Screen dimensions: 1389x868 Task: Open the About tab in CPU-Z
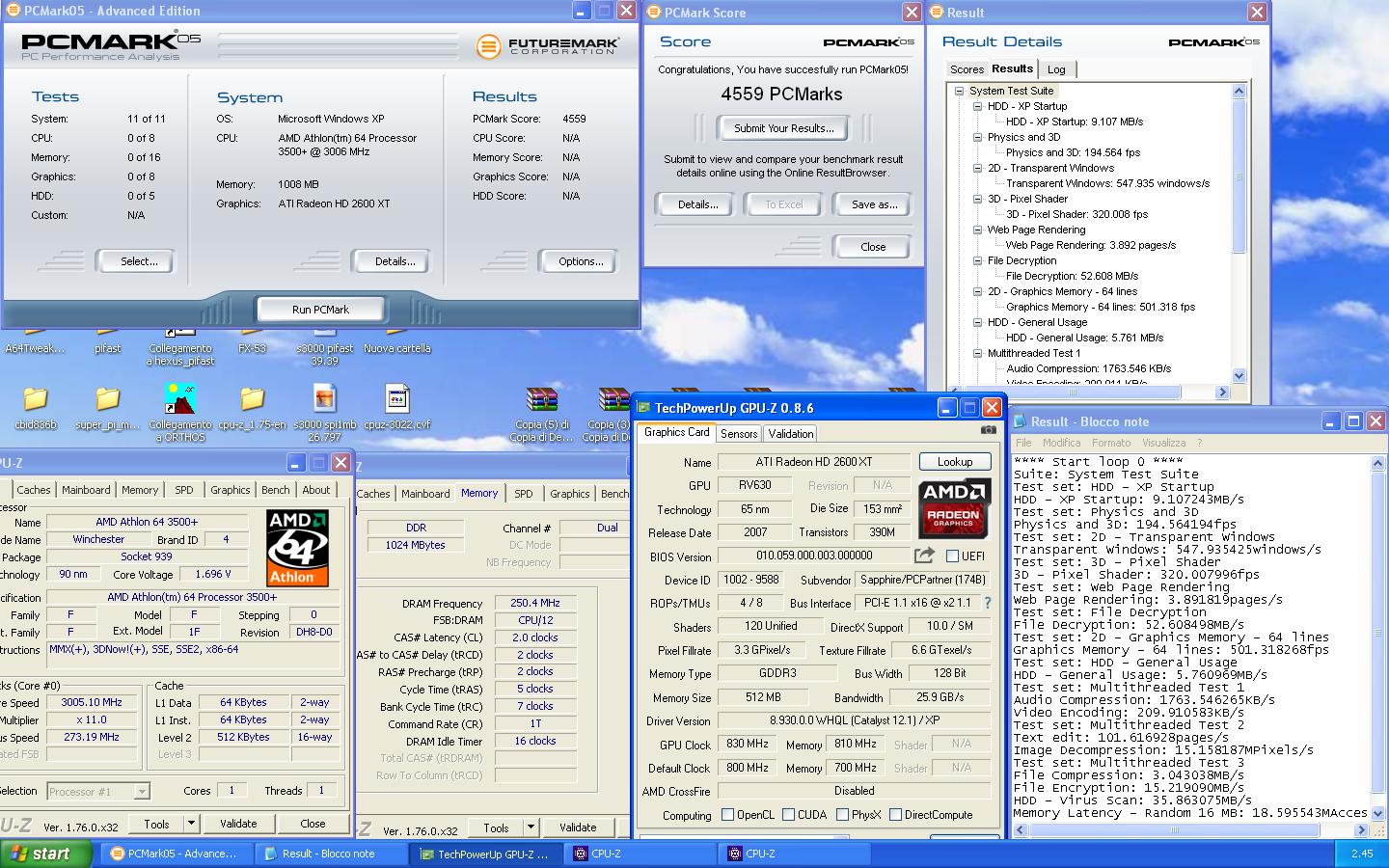click(x=316, y=490)
